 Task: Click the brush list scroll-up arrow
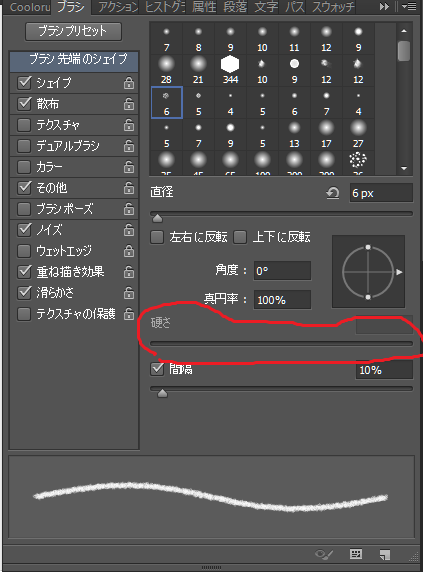(x=404, y=31)
